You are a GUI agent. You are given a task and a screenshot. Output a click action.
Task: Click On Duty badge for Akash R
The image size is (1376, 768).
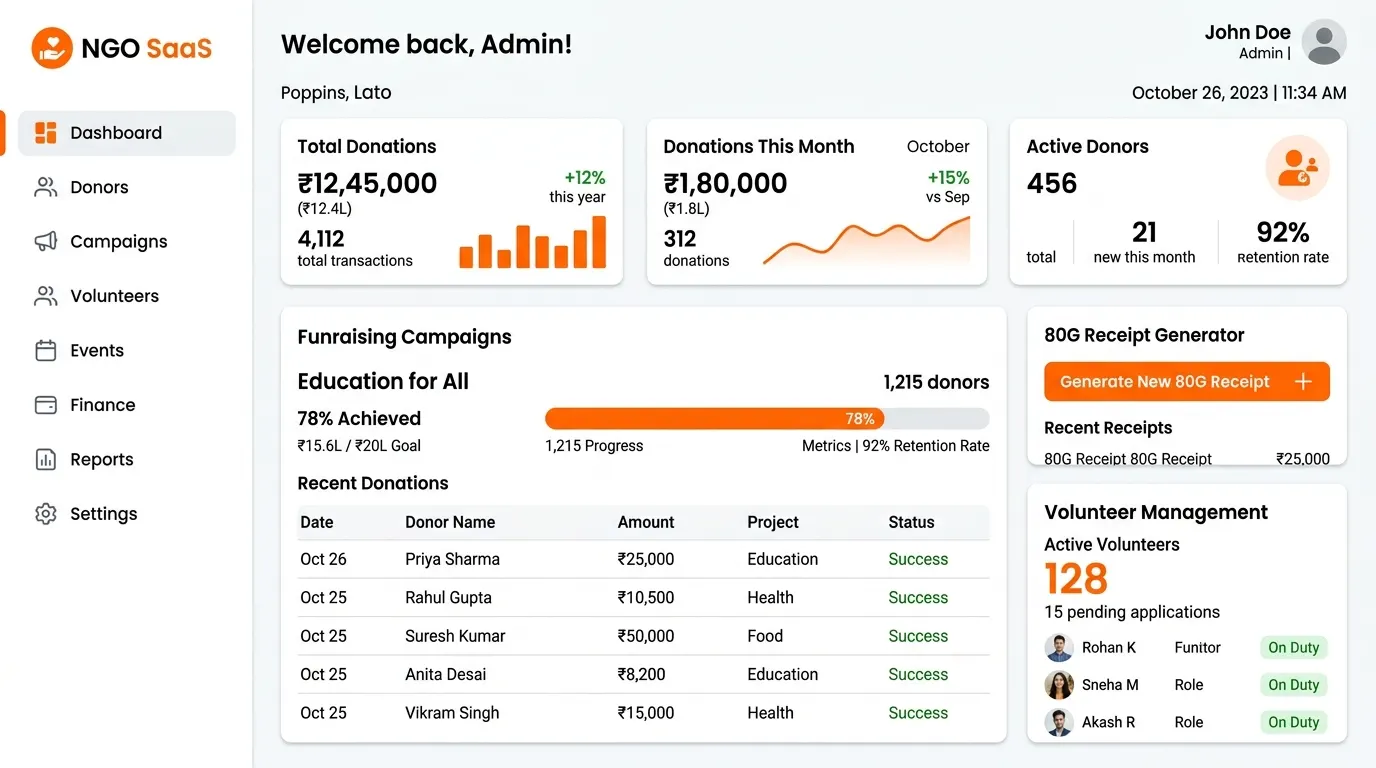pos(1294,722)
